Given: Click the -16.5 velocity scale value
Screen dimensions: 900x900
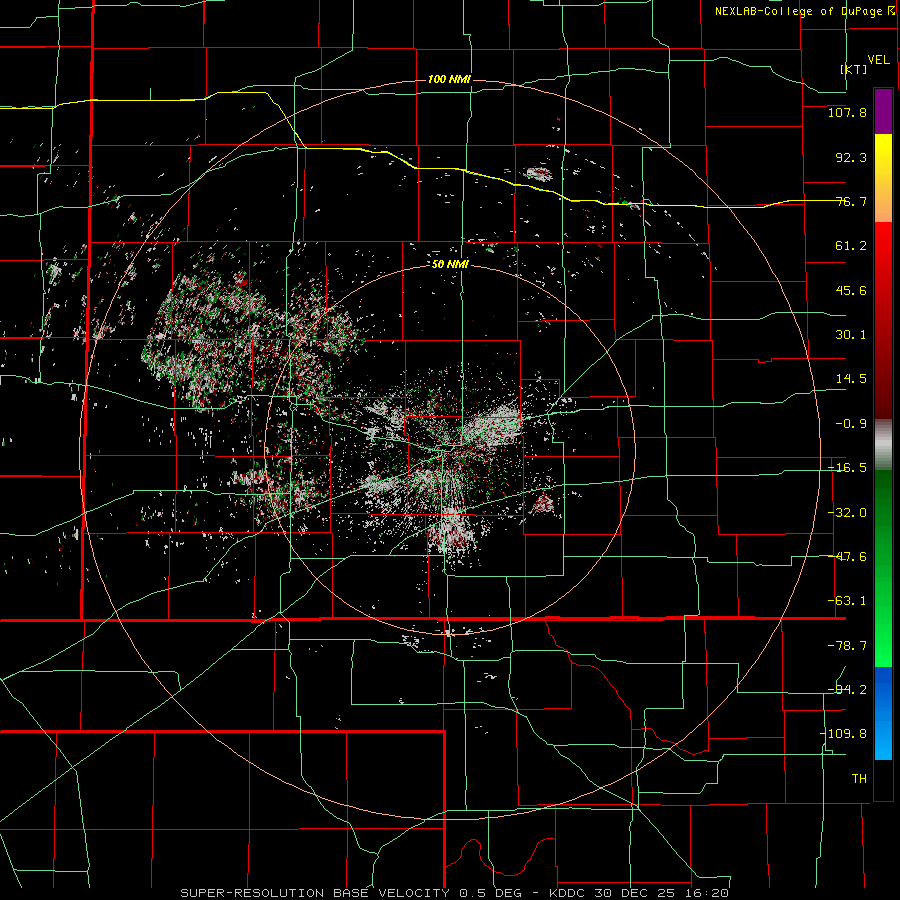Looking at the screenshot, I should [847, 468].
